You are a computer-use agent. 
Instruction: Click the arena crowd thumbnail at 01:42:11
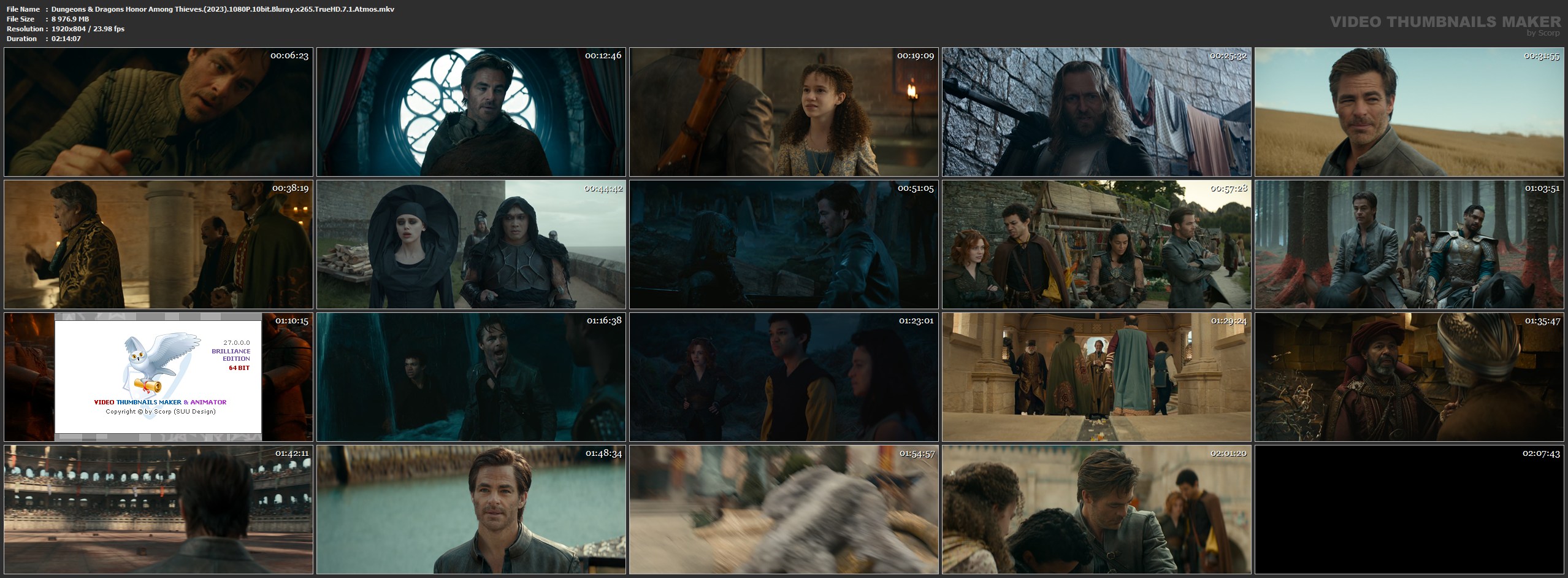(158, 509)
